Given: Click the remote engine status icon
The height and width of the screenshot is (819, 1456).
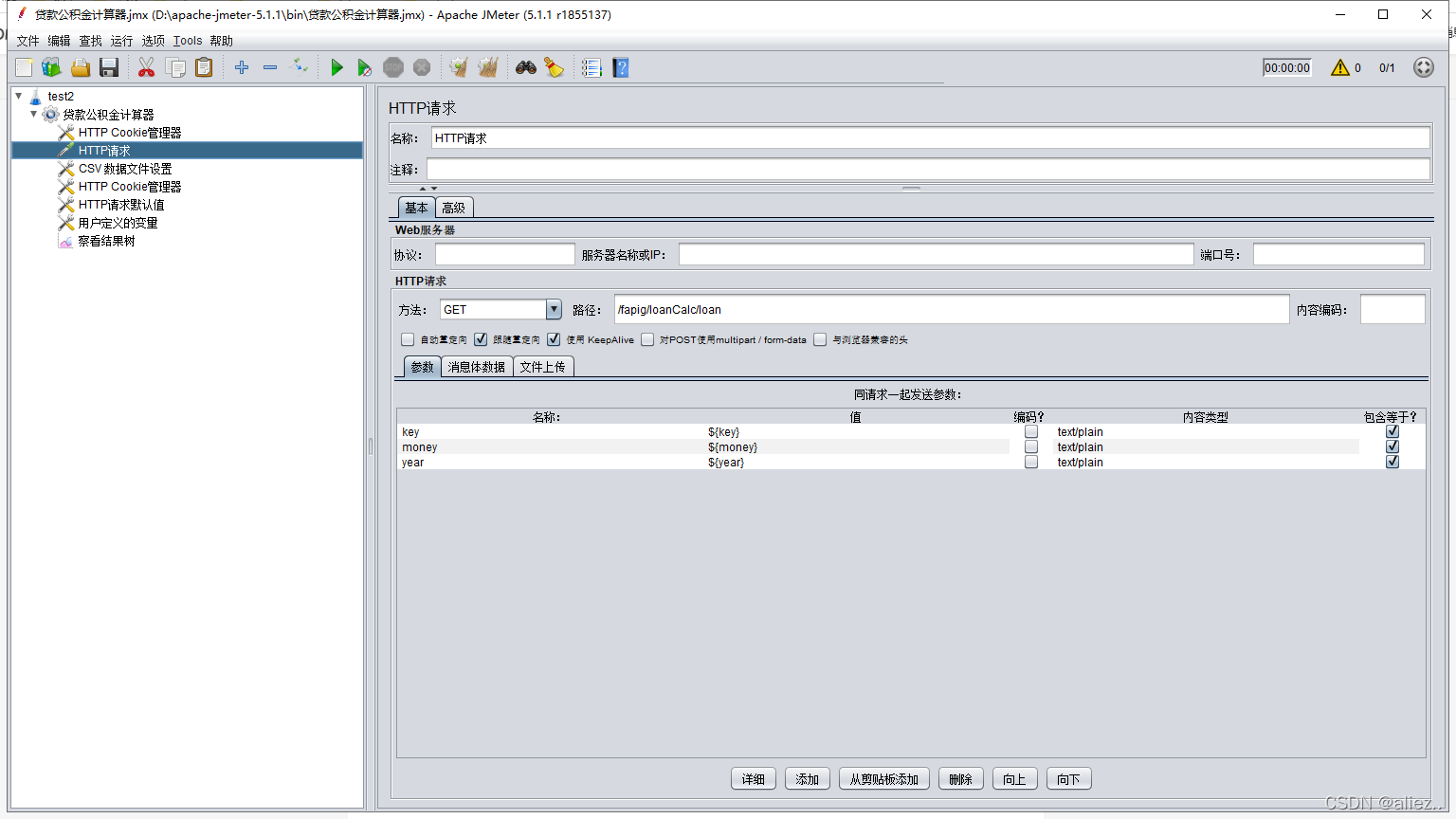Looking at the screenshot, I should pyautogui.click(x=1424, y=67).
